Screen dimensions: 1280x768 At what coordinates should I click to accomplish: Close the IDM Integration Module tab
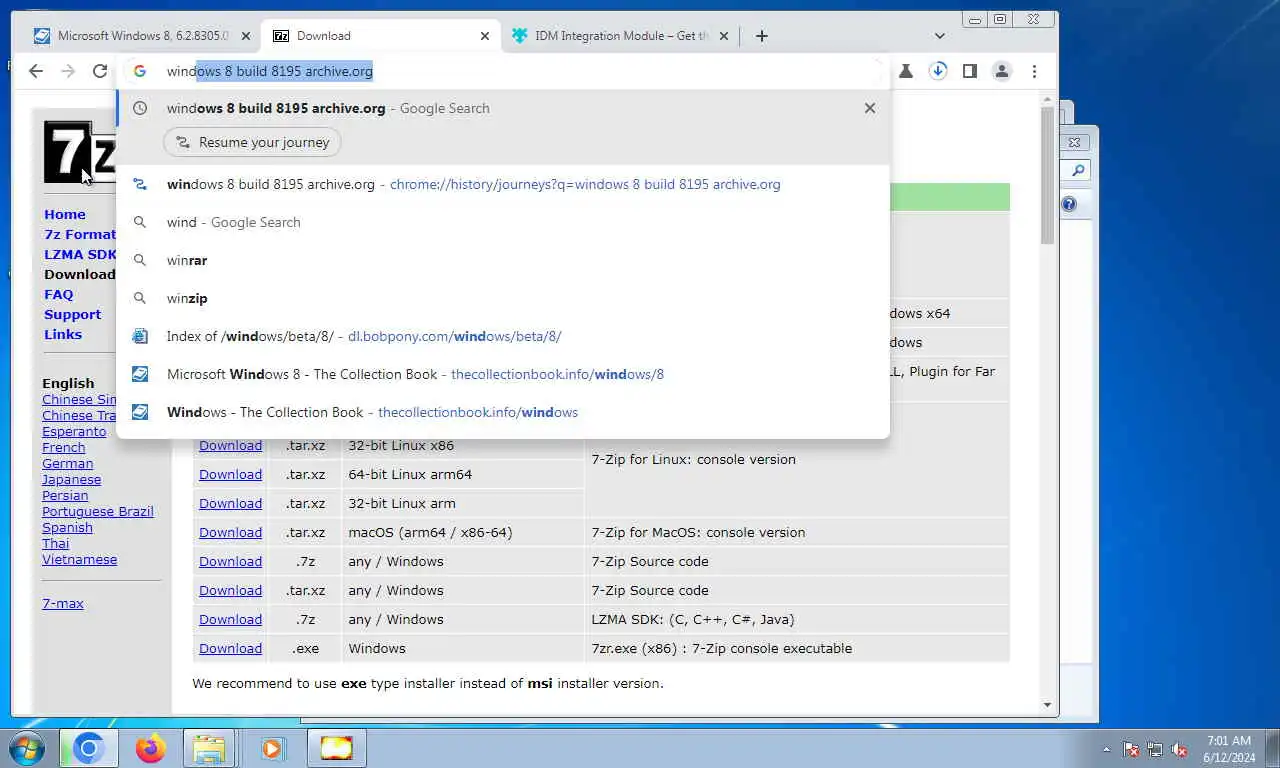[724, 36]
